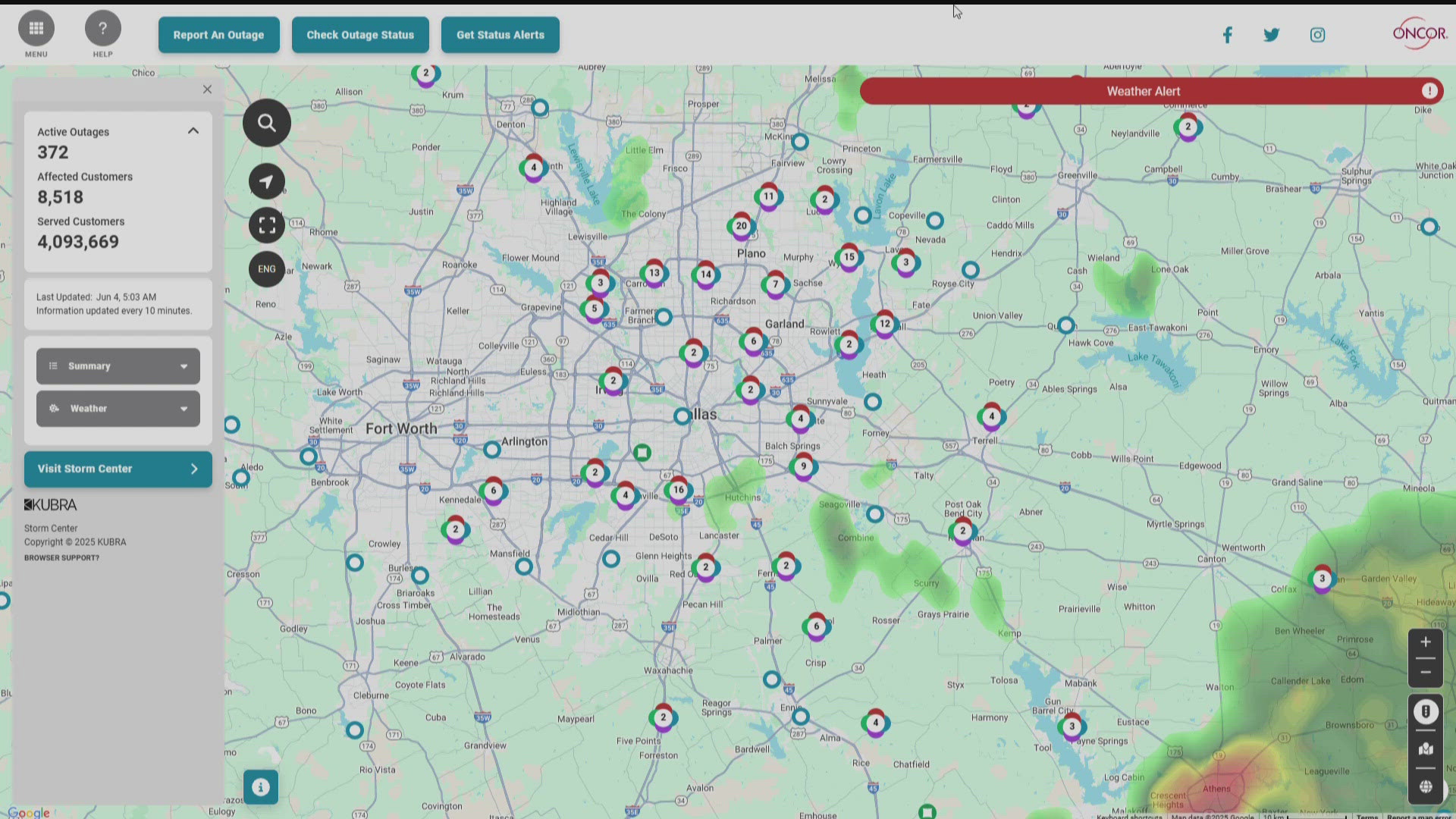Open the map search magnifier button

tap(266, 123)
